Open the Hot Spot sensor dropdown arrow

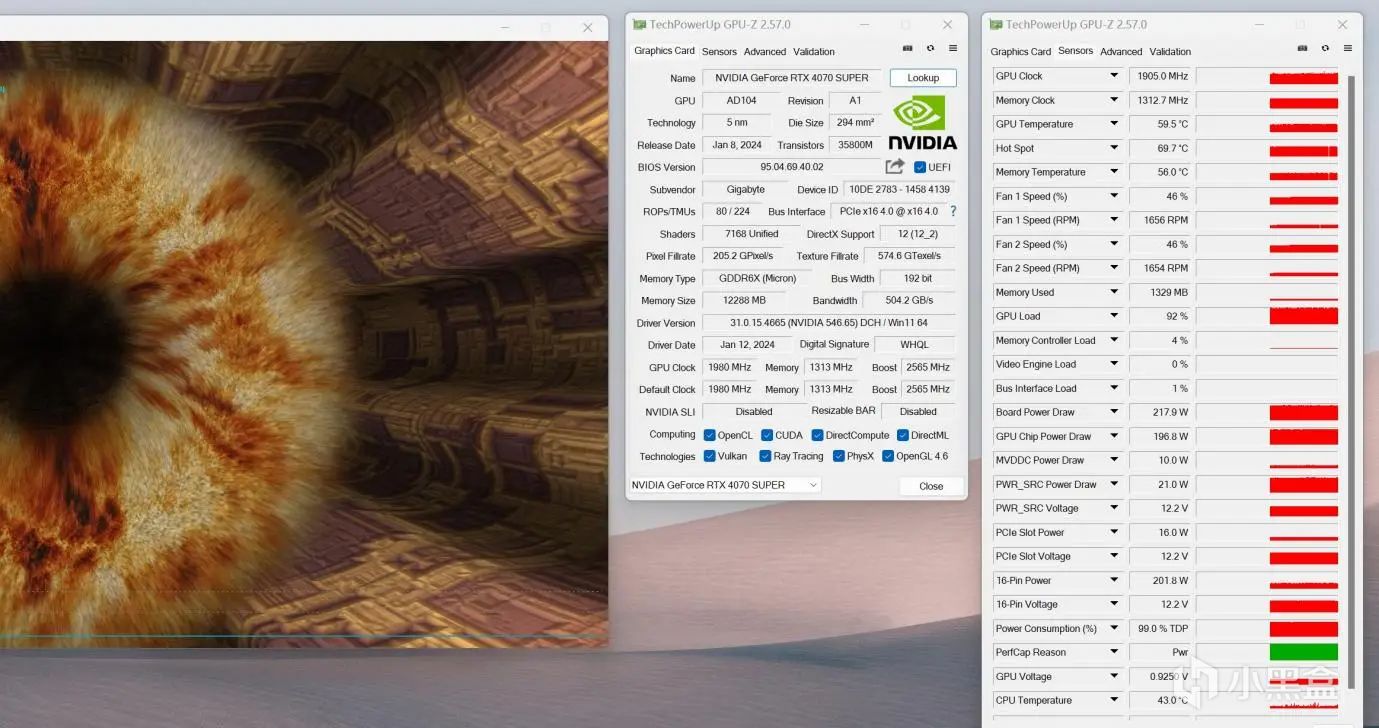(x=1114, y=148)
